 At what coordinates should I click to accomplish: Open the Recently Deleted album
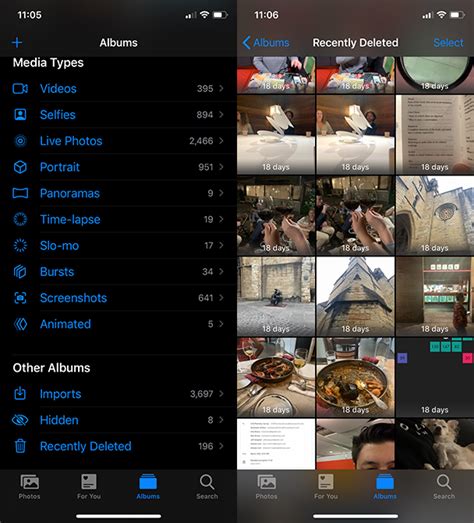pyautogui.click(x=118, y=446)
